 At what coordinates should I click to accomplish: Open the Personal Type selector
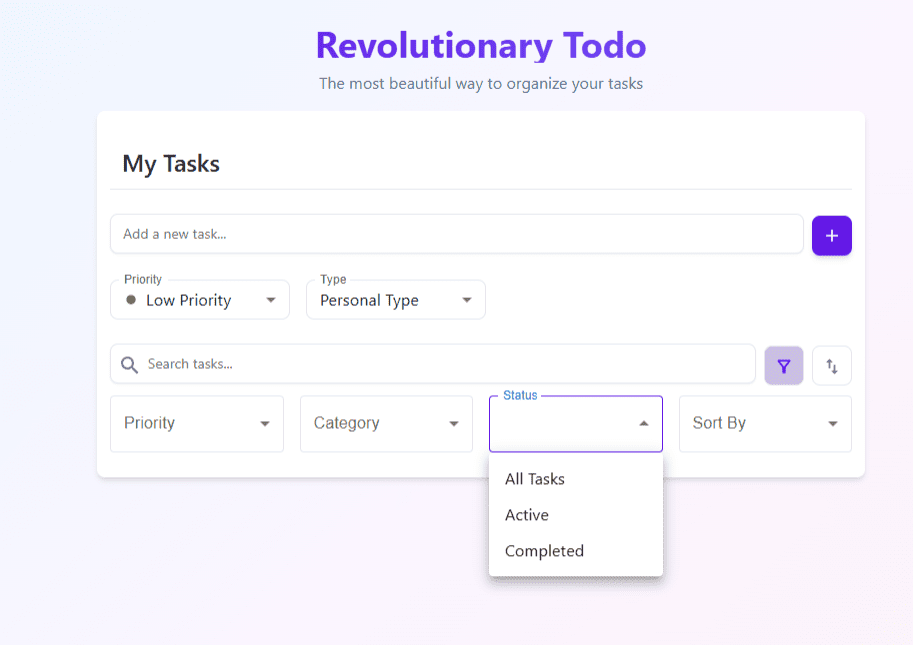pos(396,300)
